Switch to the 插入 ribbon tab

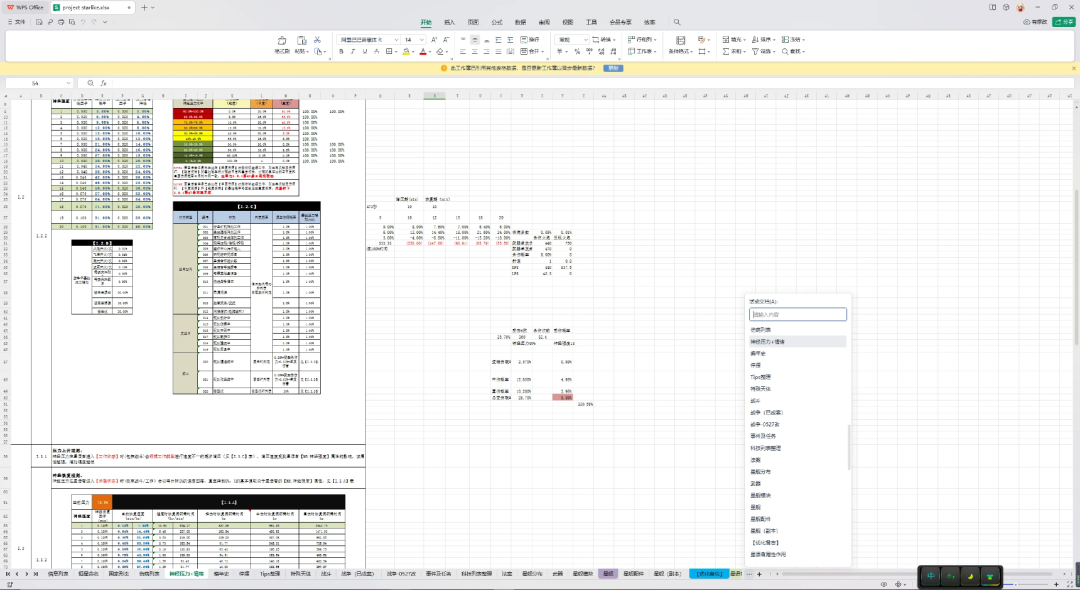click(x=449, y=22)
